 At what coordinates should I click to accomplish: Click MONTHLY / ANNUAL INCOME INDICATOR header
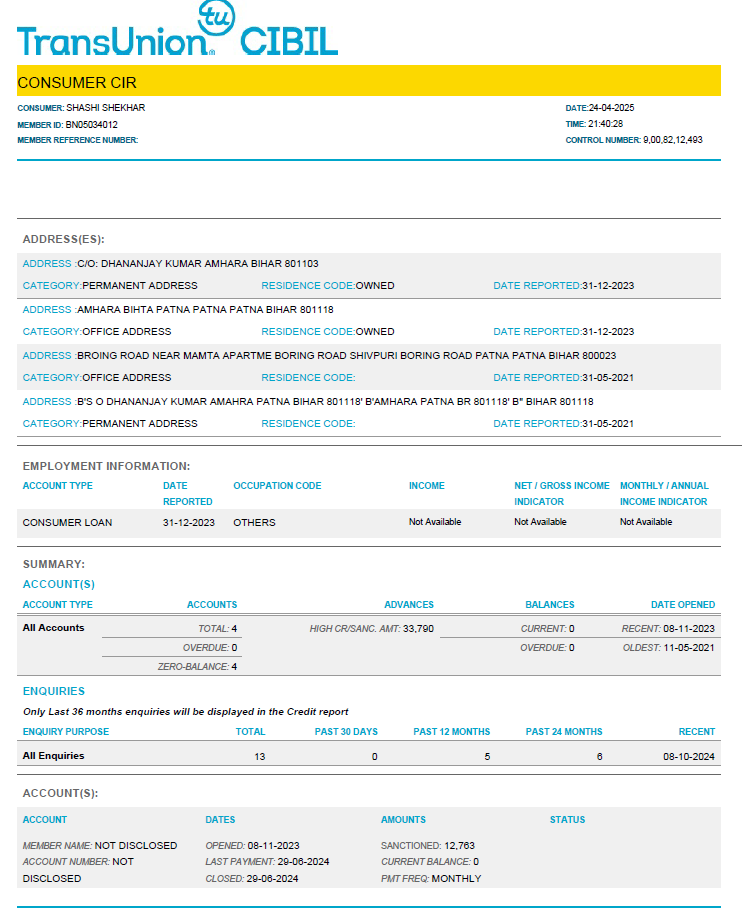(664, 493)
